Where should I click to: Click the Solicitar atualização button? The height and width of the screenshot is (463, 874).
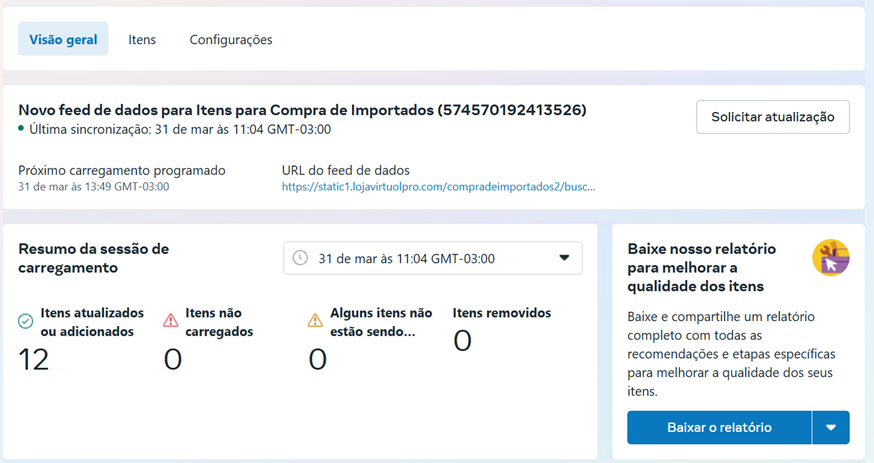click(x=773, y=117)
